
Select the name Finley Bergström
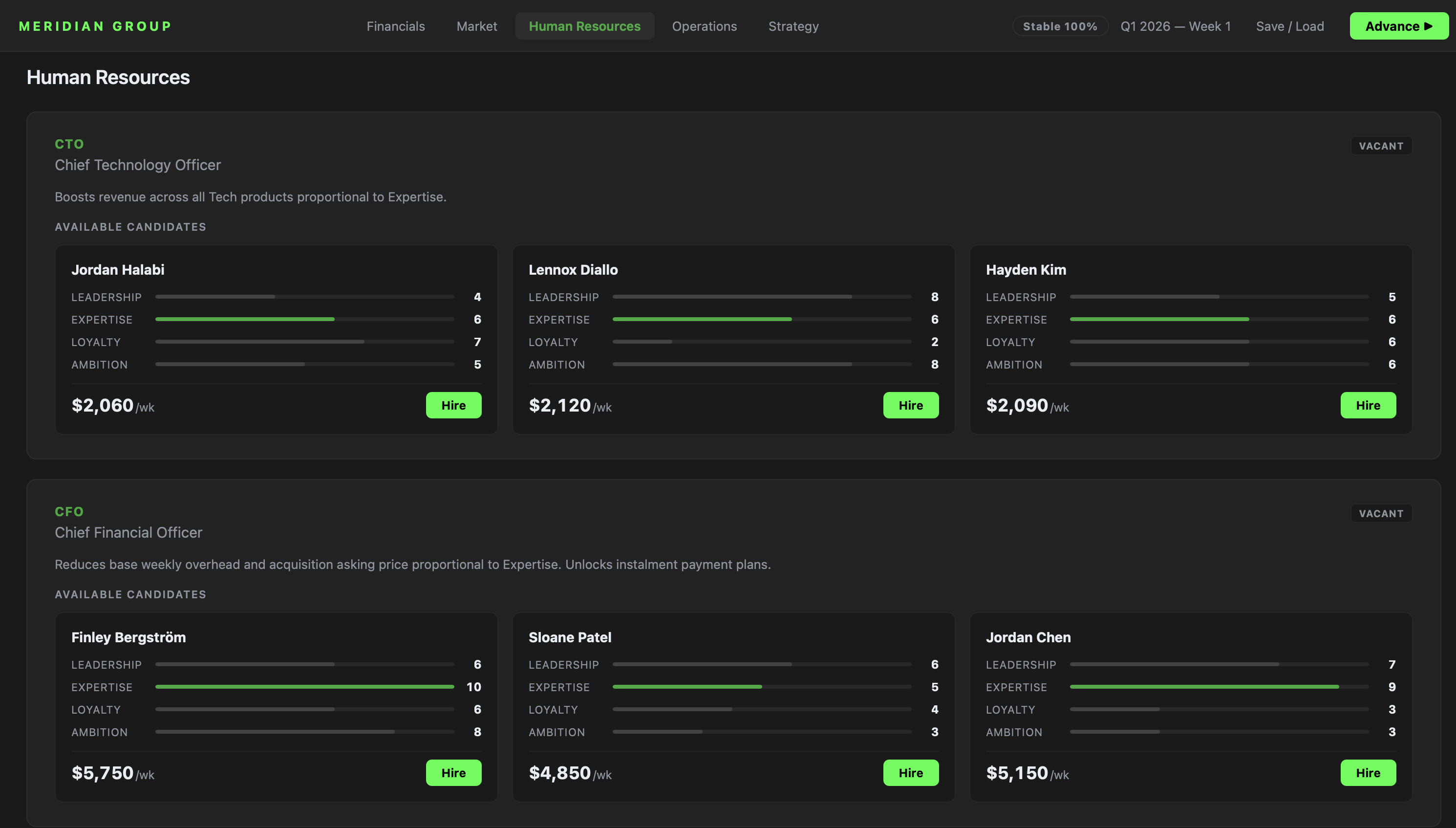(x=128, y=637)
